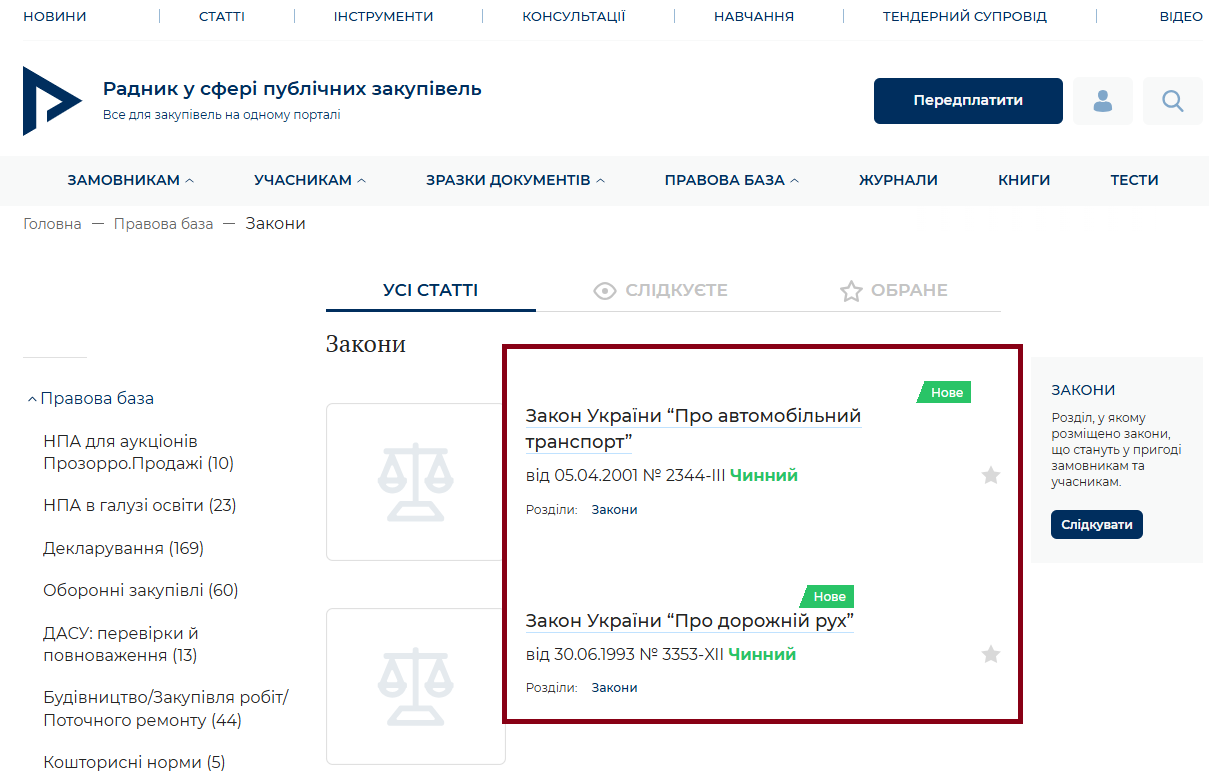Star the "Про автомобільний транспорт" law as favorite
The height and width of the screenshot is (780, 1209).
990,475
